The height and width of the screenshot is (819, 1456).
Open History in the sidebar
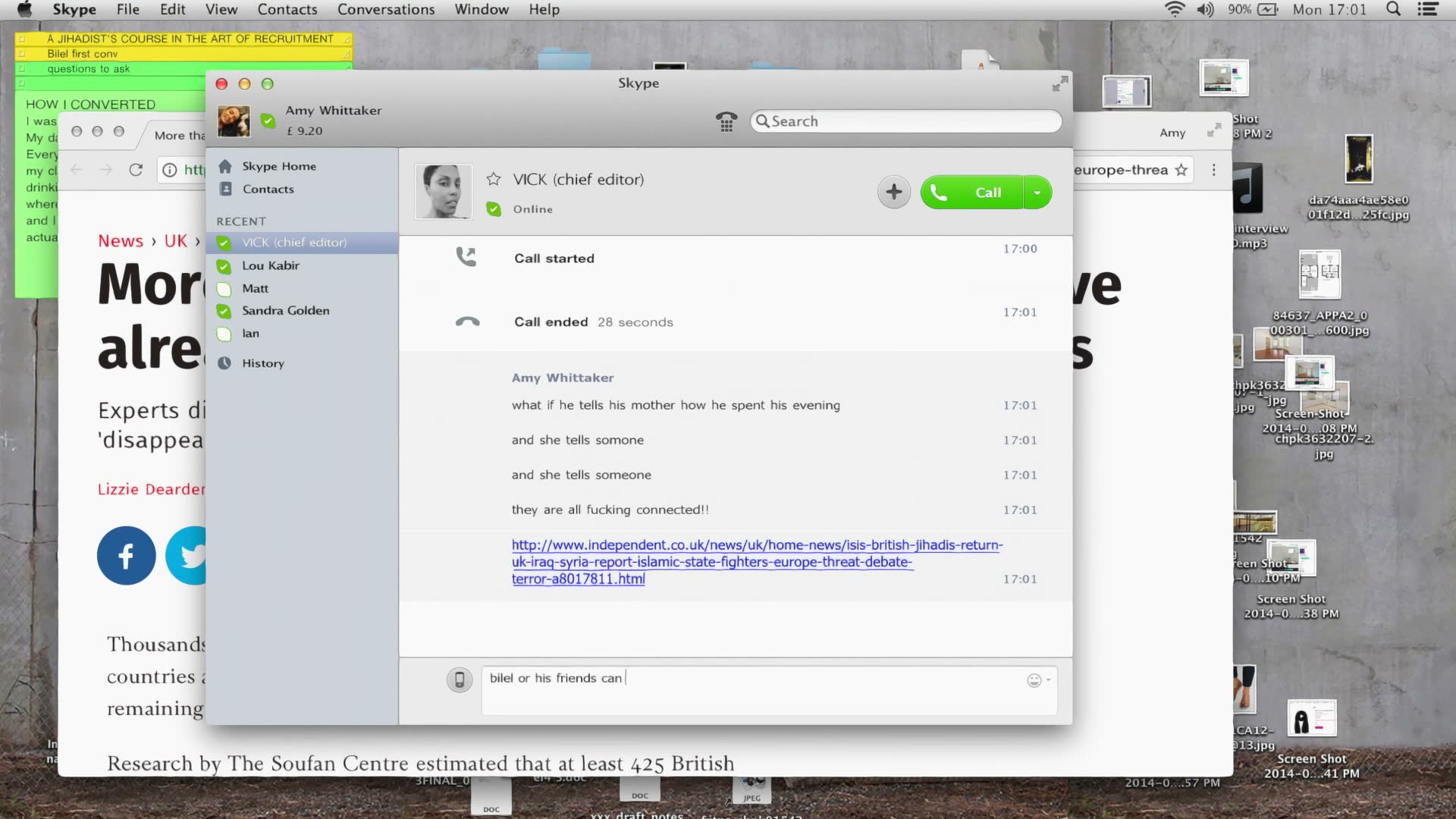tap(263, 363)
